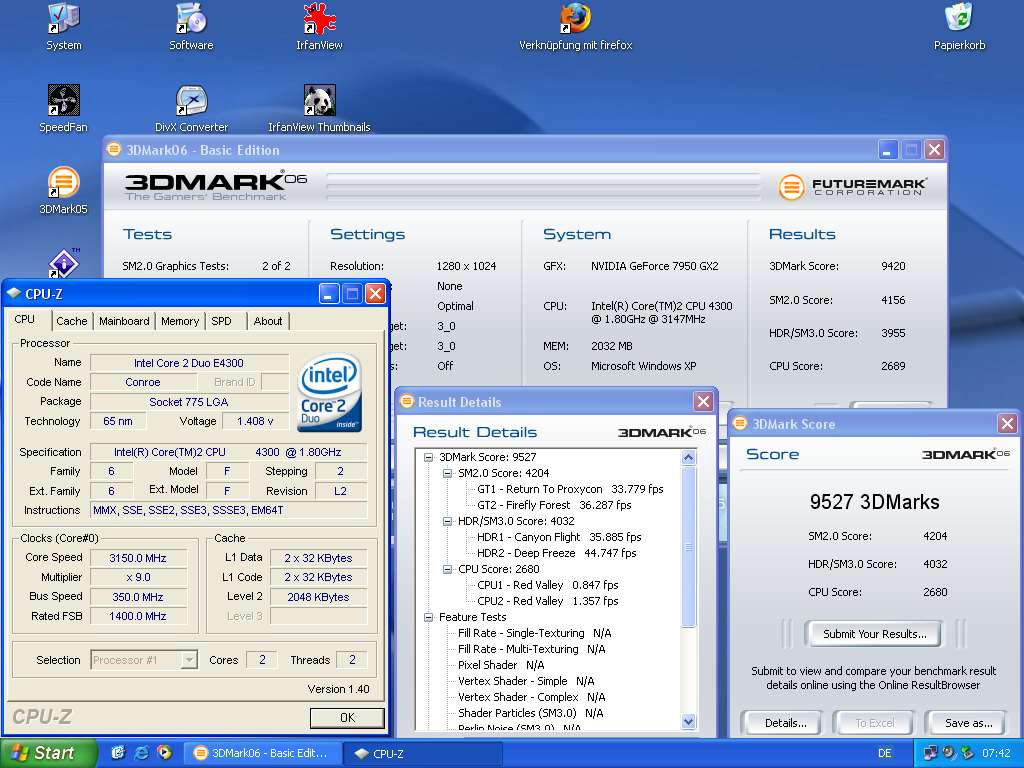Click the Name field Intel Core 2 Duo E4300

(189, 362)
